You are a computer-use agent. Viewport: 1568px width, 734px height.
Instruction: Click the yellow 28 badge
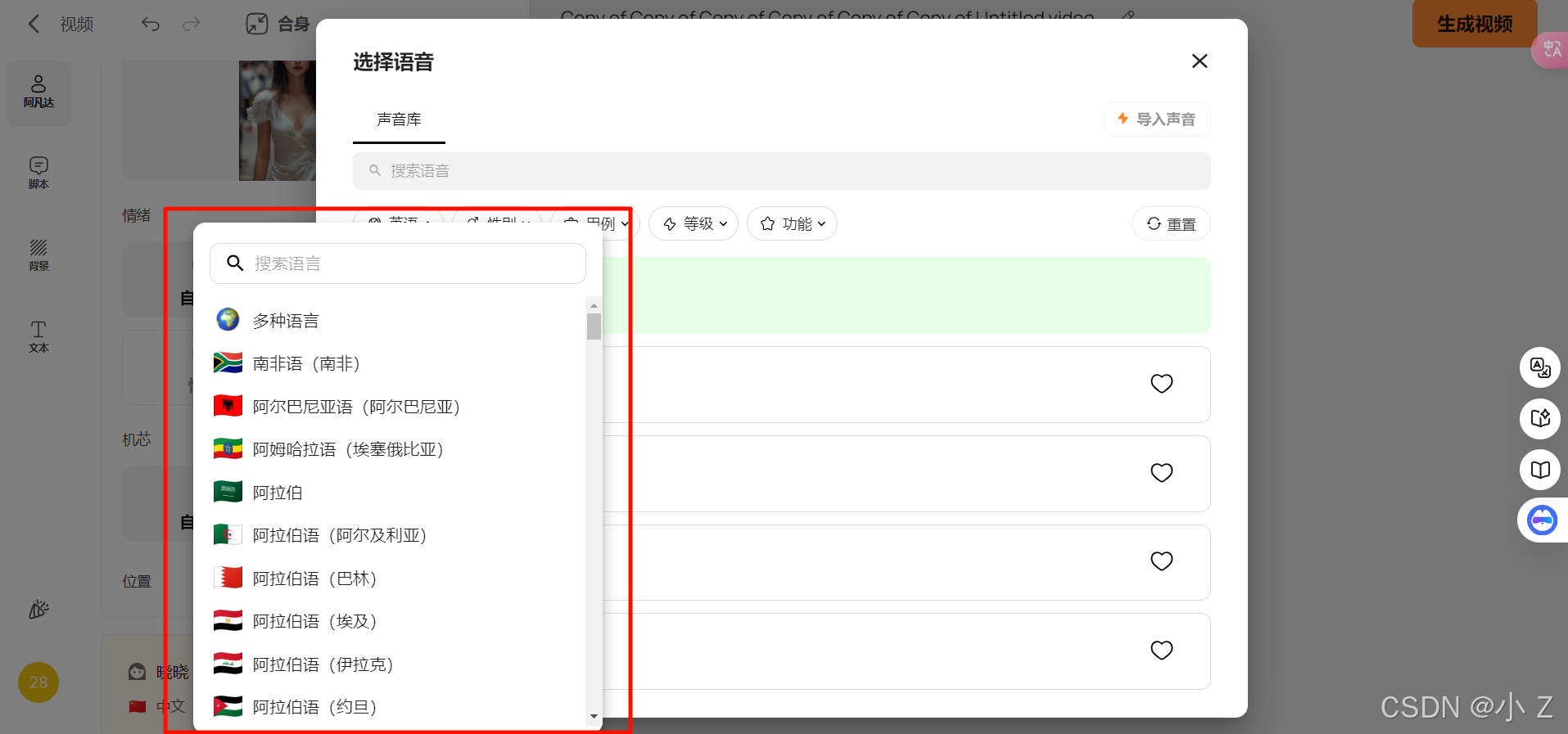38,682
